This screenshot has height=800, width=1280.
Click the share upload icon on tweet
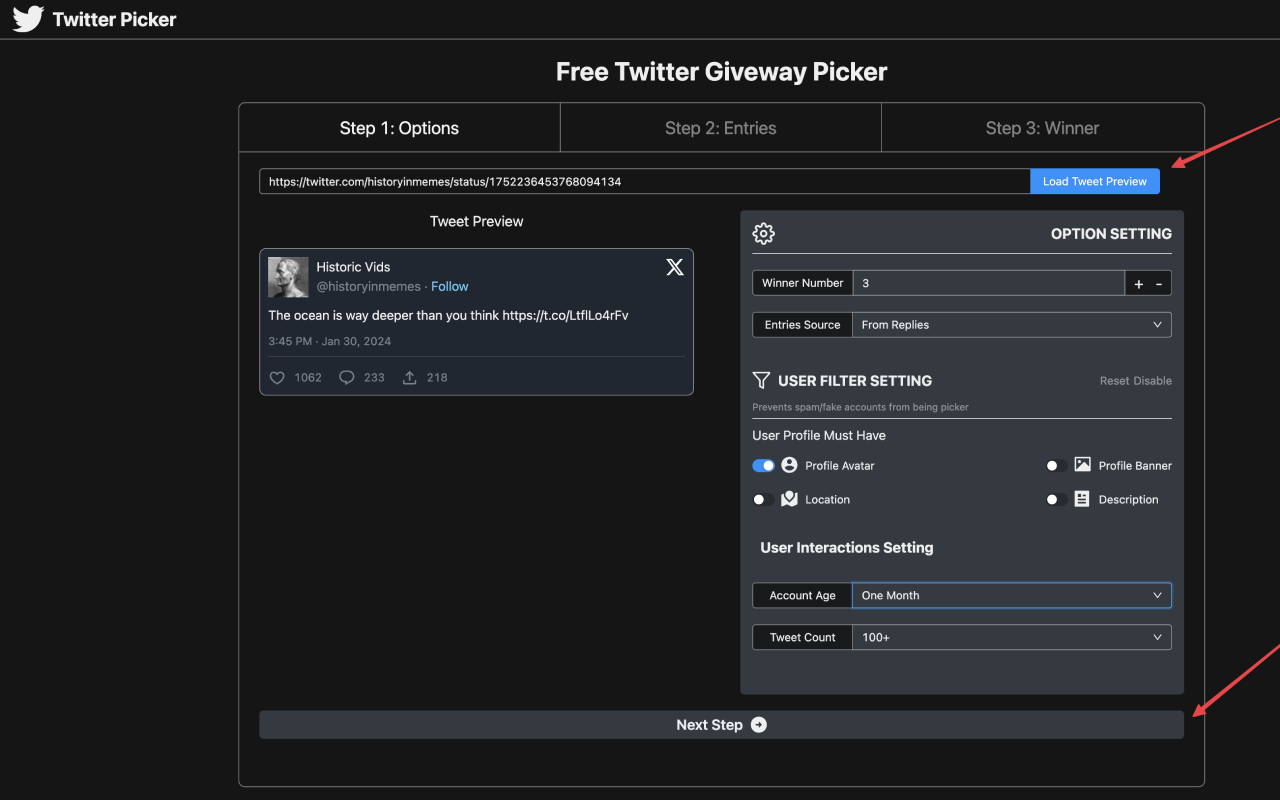pos(410,378)
